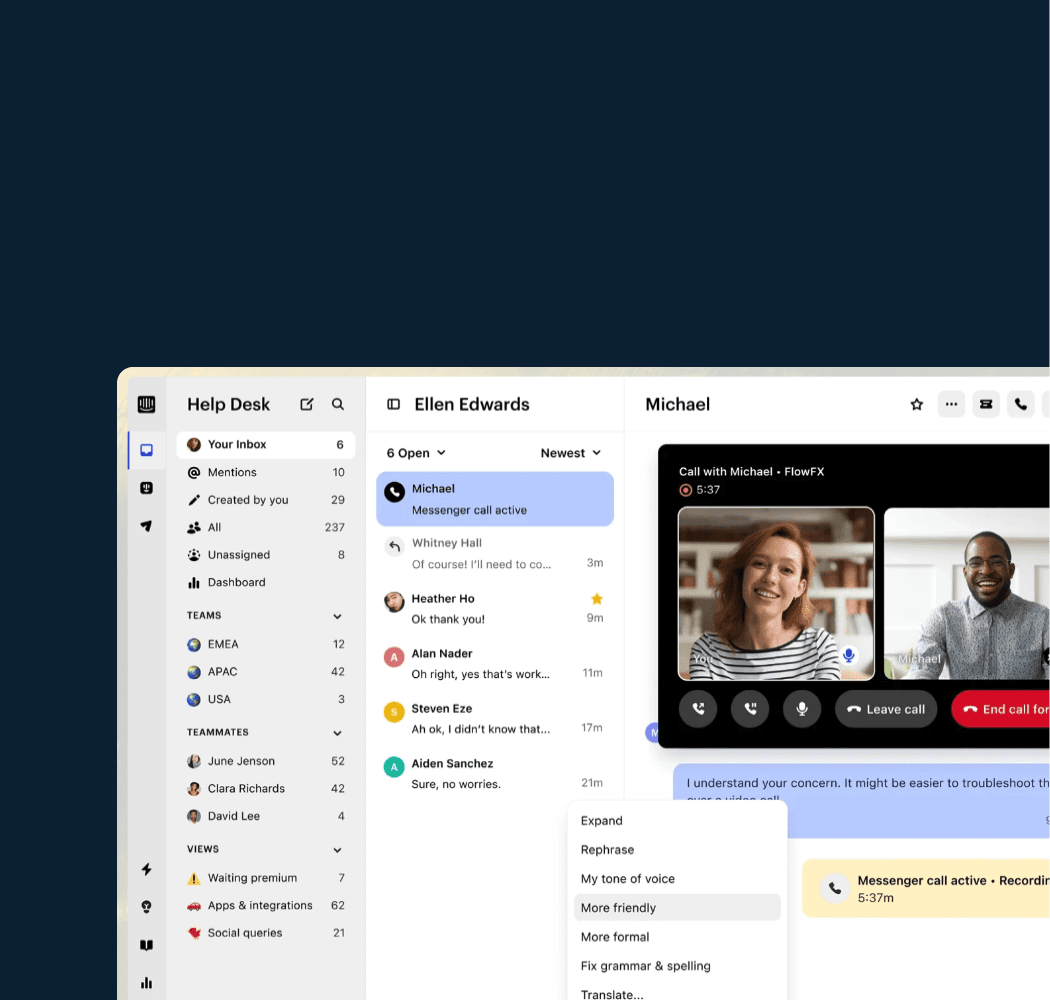Viewport: 1050px width, 1000px height.
Task: Open Alan Nader conversation
Action: click(495, 663)
